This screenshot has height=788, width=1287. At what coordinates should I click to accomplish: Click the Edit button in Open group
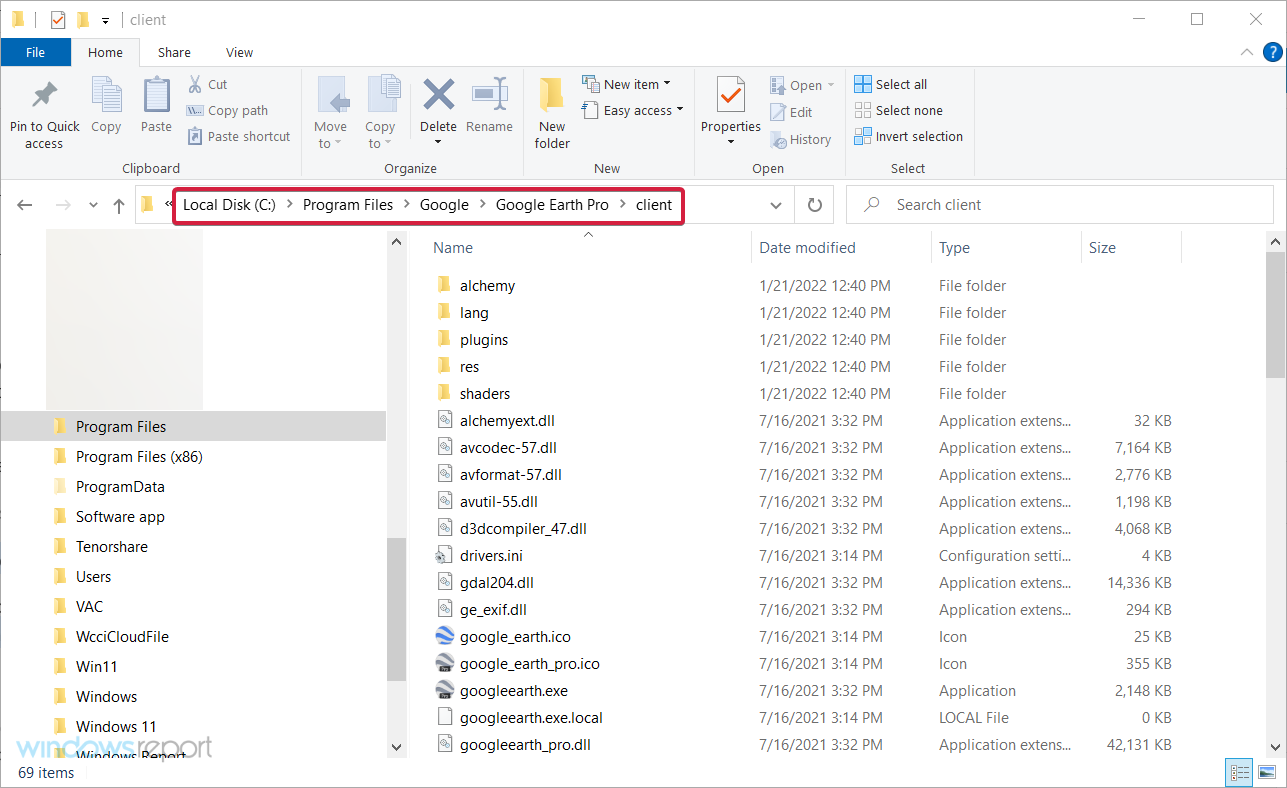(791, 113)
